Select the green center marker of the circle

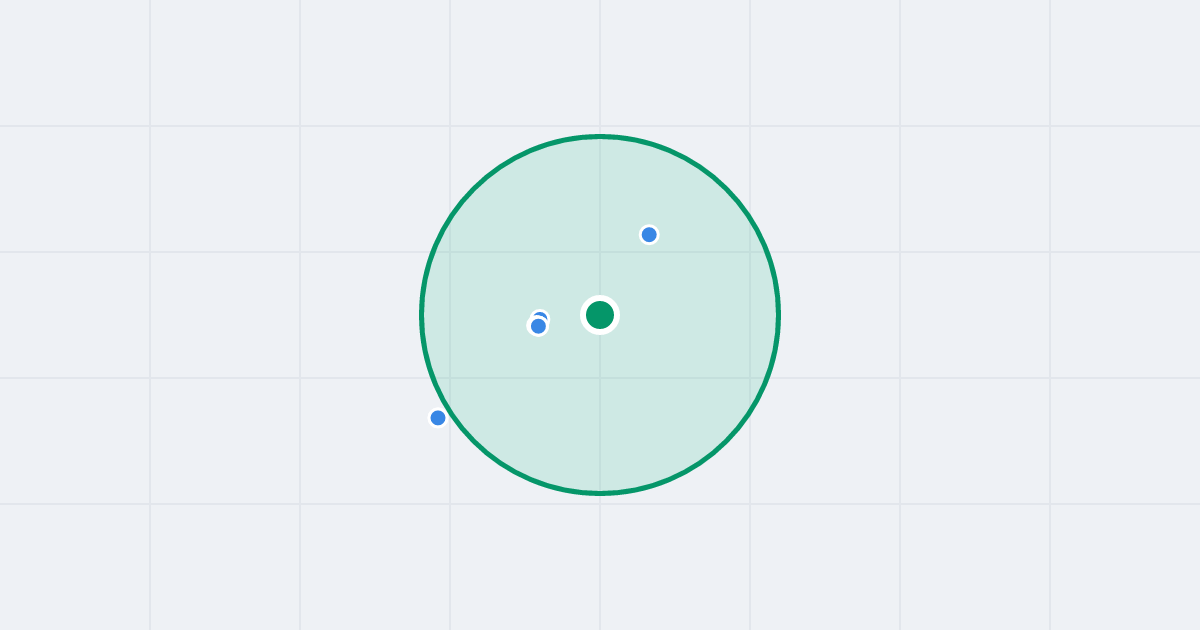tap(600, 315)
